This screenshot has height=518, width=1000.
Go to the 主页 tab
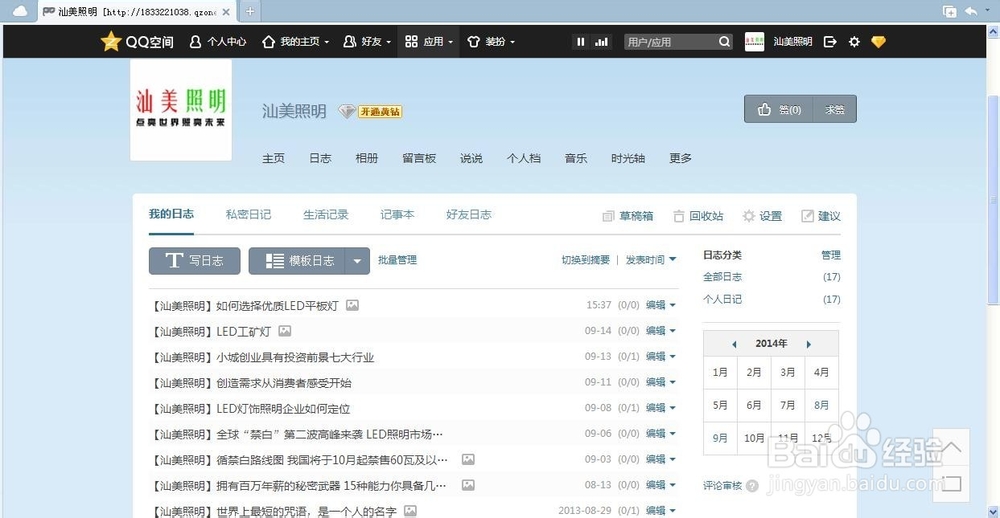click(274, 158)
